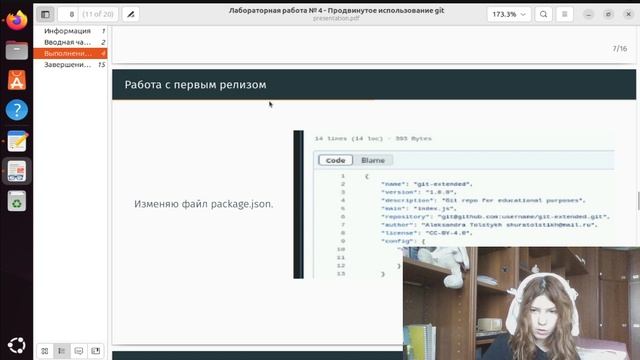Click the vertical scrollbar handle
The height and width of the screenshot is (360, 640).
pos(638,201)
